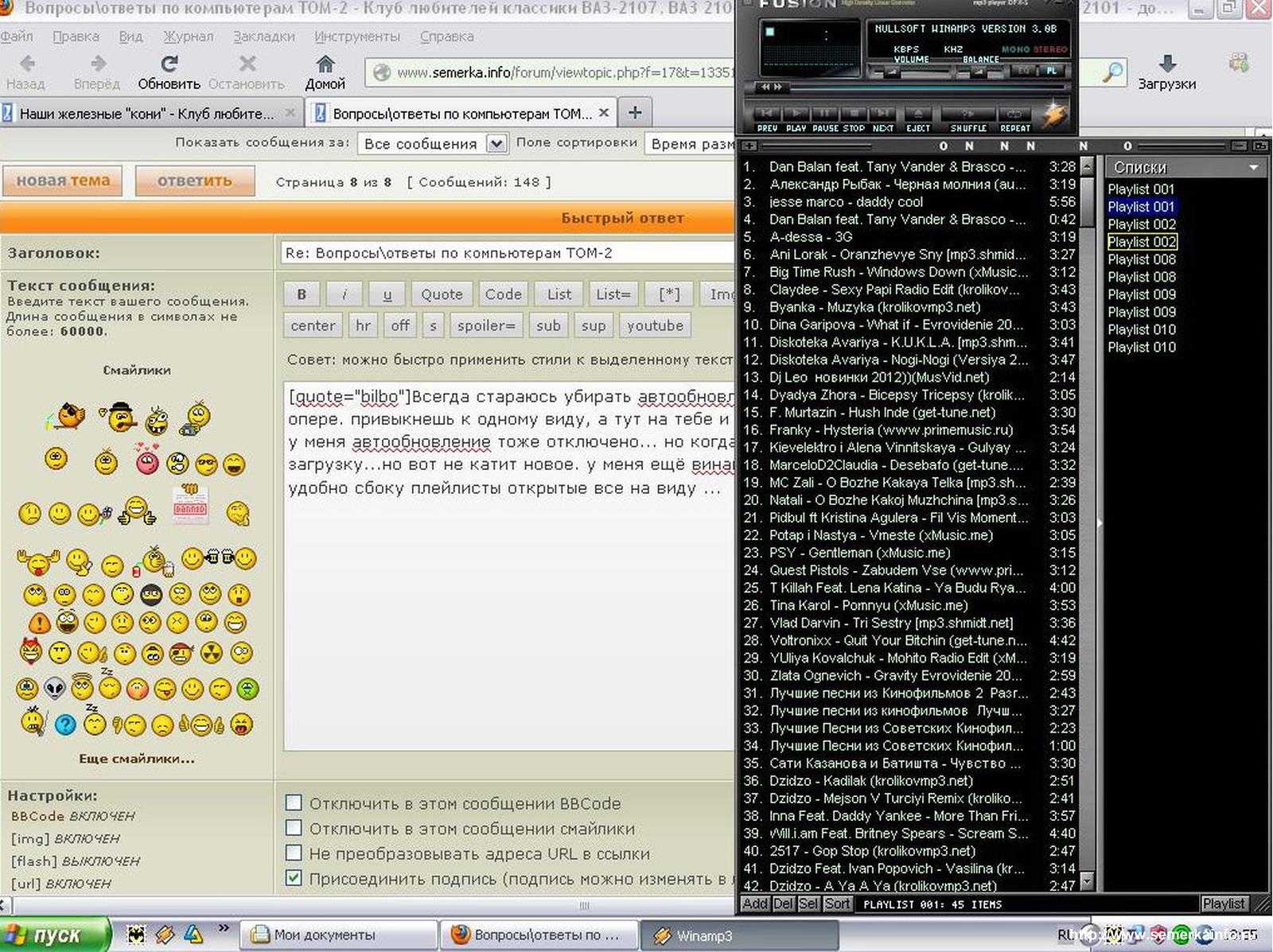Click the 'ответить' reply button
The height and width of the screenshot is (952, 1273).
click(x=195, y=181)
